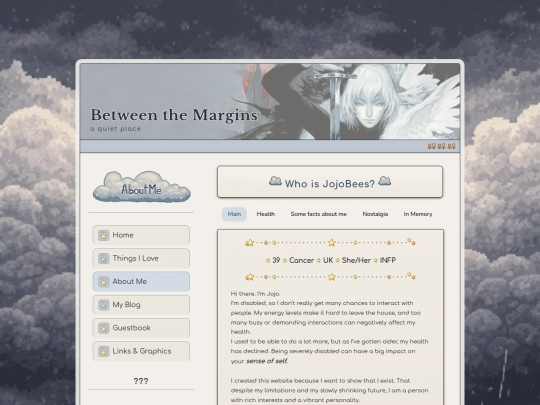Screen dimensions: 540x405
Task: Click the Between the Margins site title
Action: pos(174,115)
